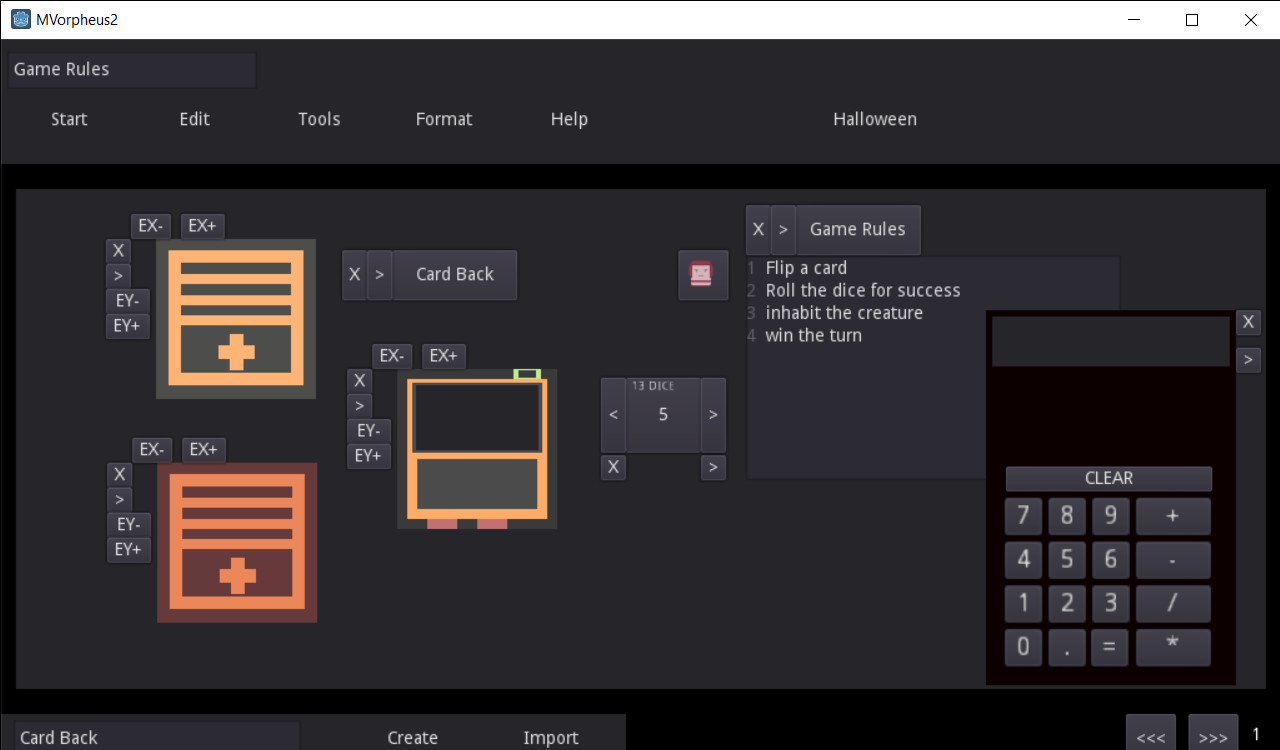This screenshot has height=750, width=1280.
Task: Remove the dice widget with its X button
Action: click(x=613, y=467)
